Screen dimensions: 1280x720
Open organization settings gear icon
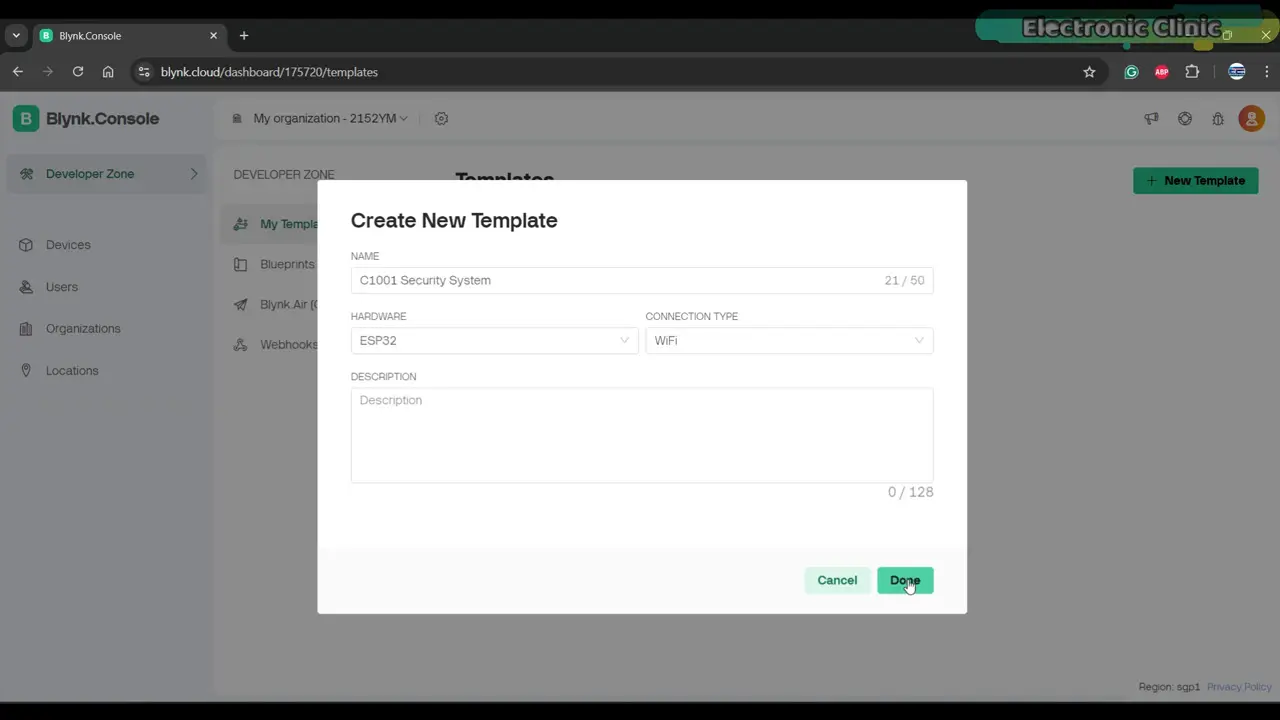(x=441, y=118)
